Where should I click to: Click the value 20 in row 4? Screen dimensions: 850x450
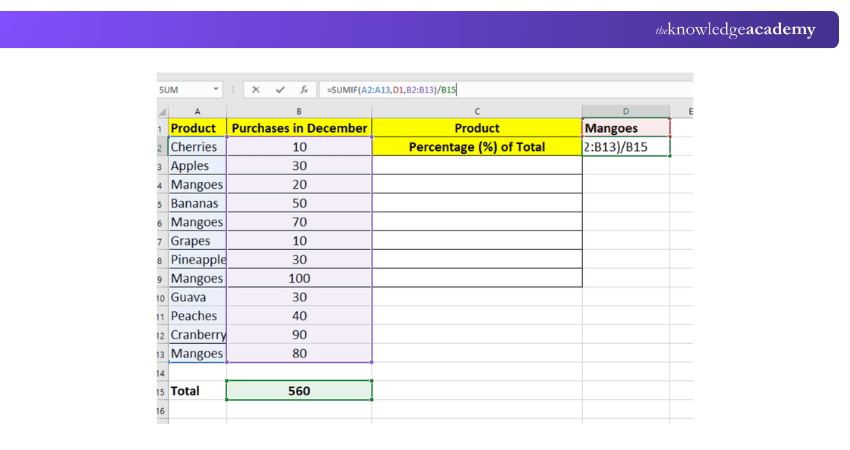299,184
